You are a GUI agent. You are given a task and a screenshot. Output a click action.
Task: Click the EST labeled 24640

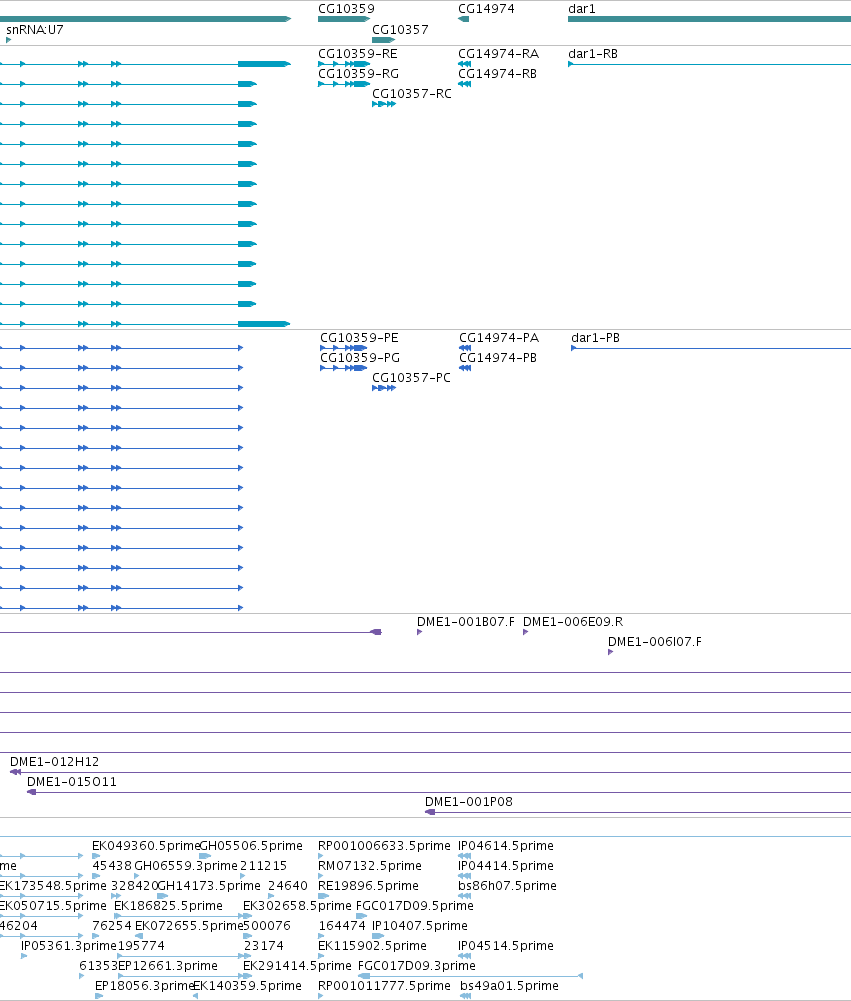[x=288, y=886]
